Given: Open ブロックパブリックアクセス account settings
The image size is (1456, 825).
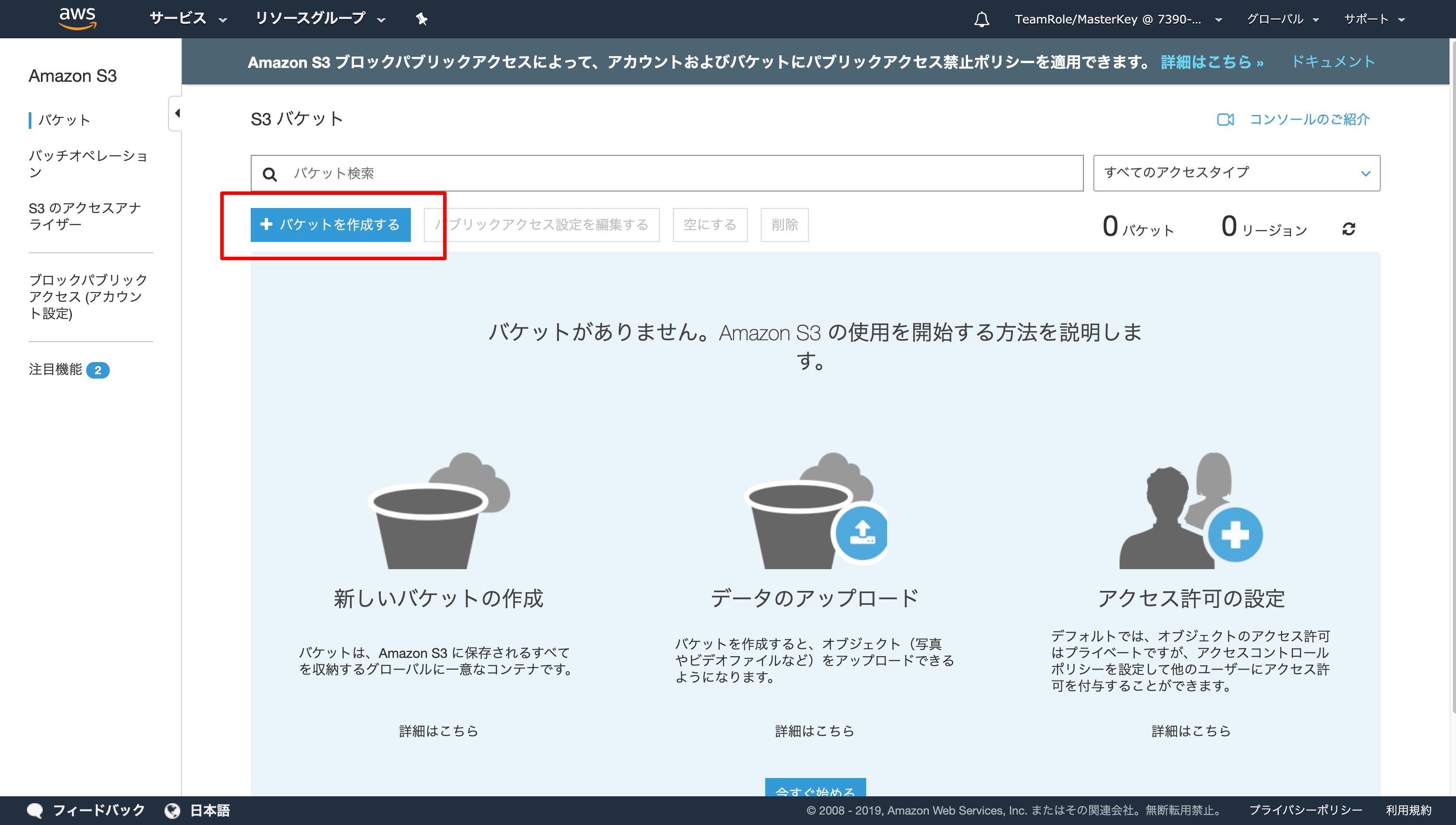Looking at the screenshot, I should [88, 296].
